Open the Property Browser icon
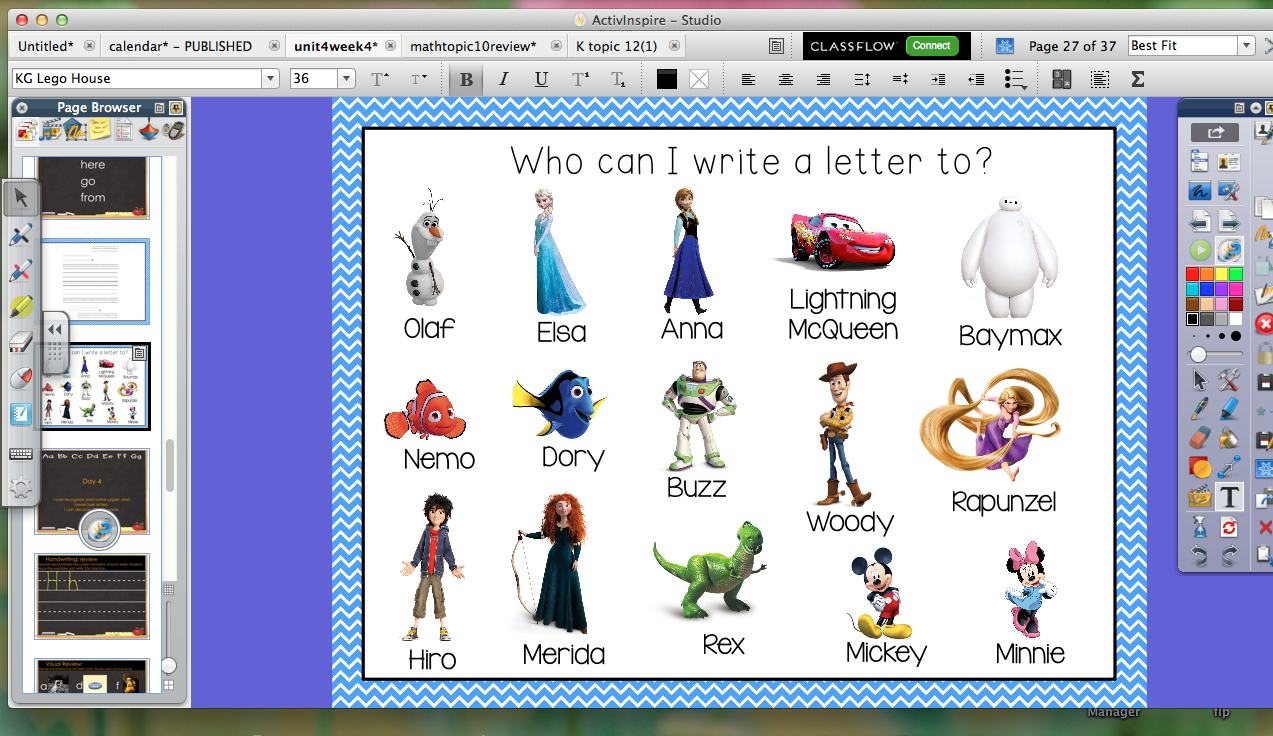Image resolution: width=1273 pixels, height=736 pixels. pos(124,129)
